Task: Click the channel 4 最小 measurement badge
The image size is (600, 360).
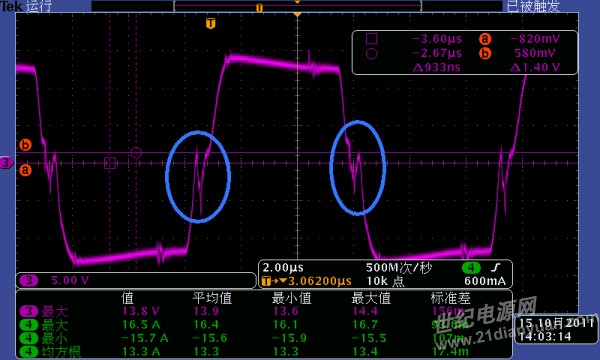Action: [29, 338]
